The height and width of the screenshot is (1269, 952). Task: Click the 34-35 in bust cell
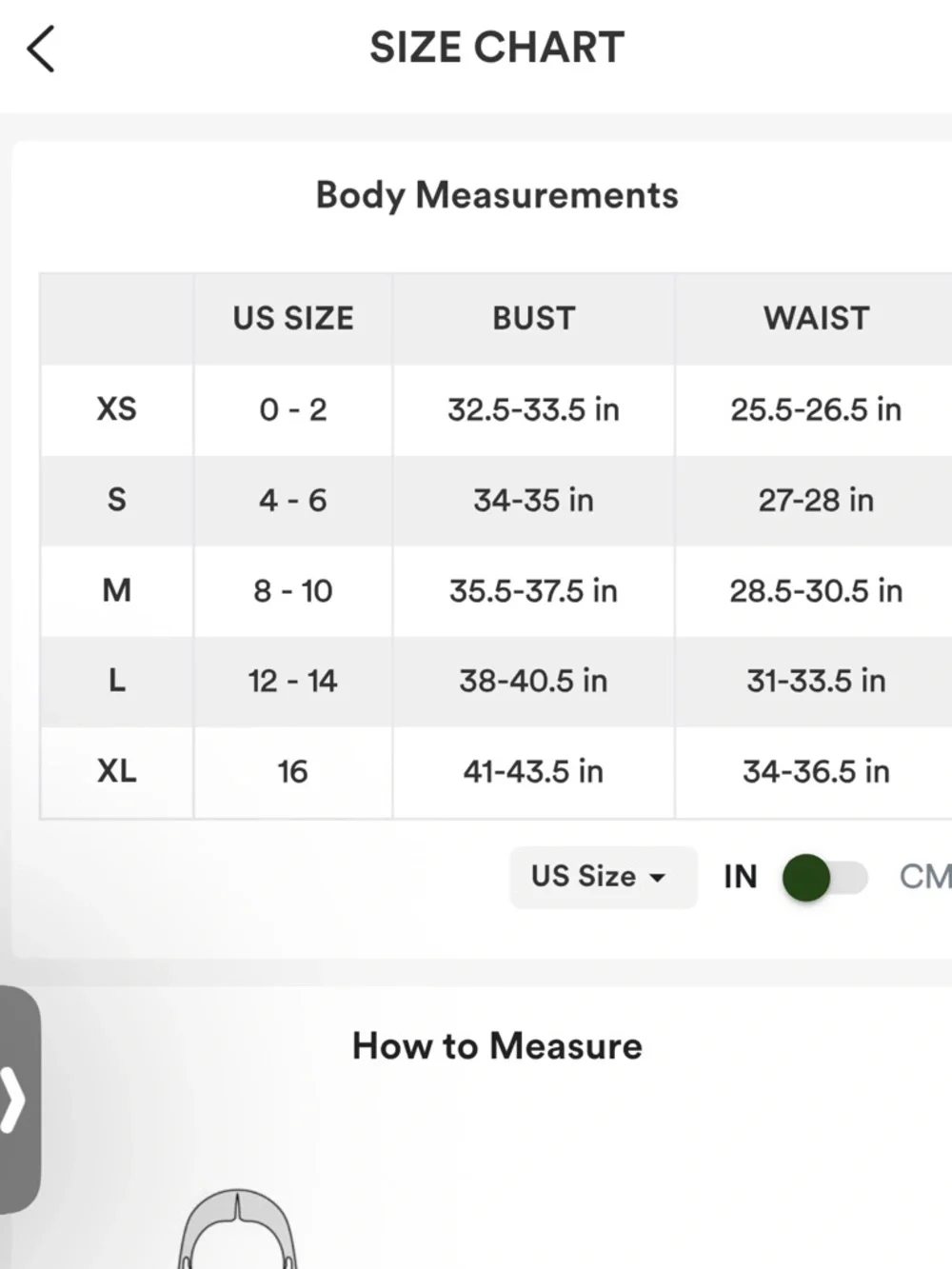point(533,500)
